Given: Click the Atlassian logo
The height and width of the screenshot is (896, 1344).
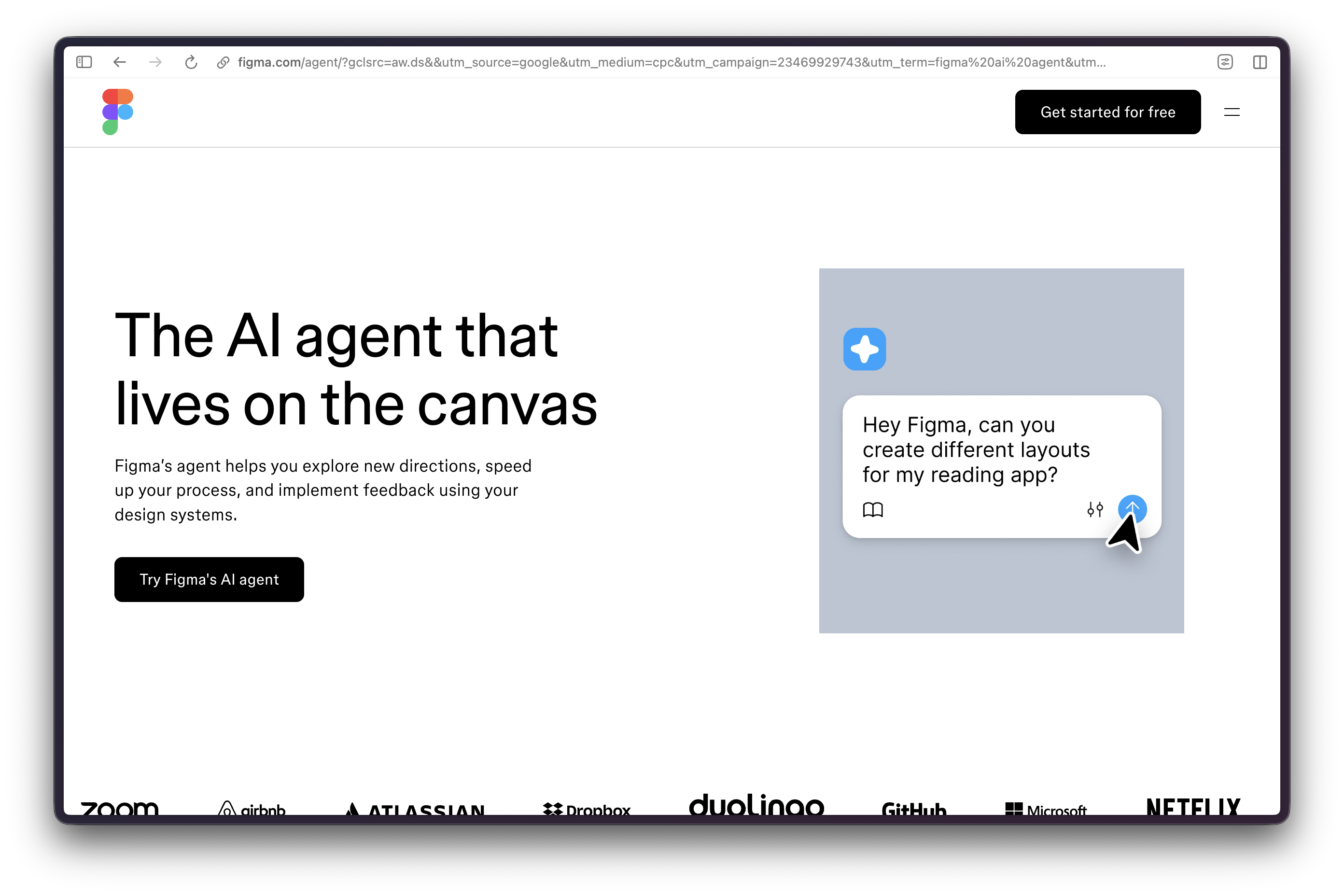Looking at the screenshot, I should point(416,808).
